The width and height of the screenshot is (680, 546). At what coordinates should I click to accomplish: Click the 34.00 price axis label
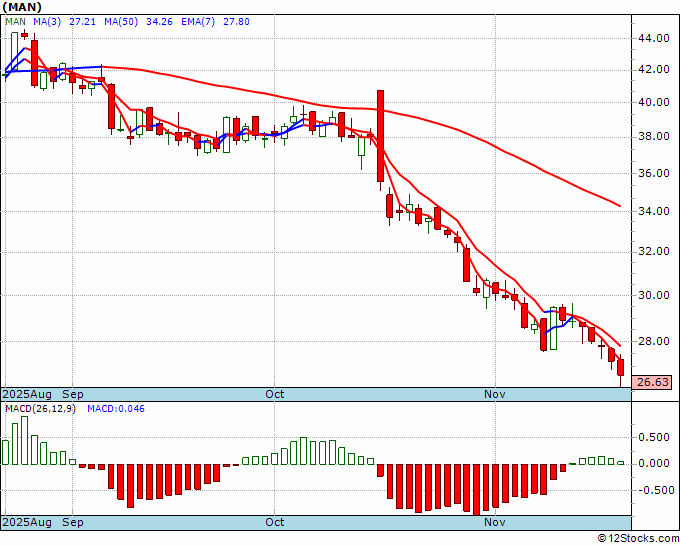(x=654, y=212)
